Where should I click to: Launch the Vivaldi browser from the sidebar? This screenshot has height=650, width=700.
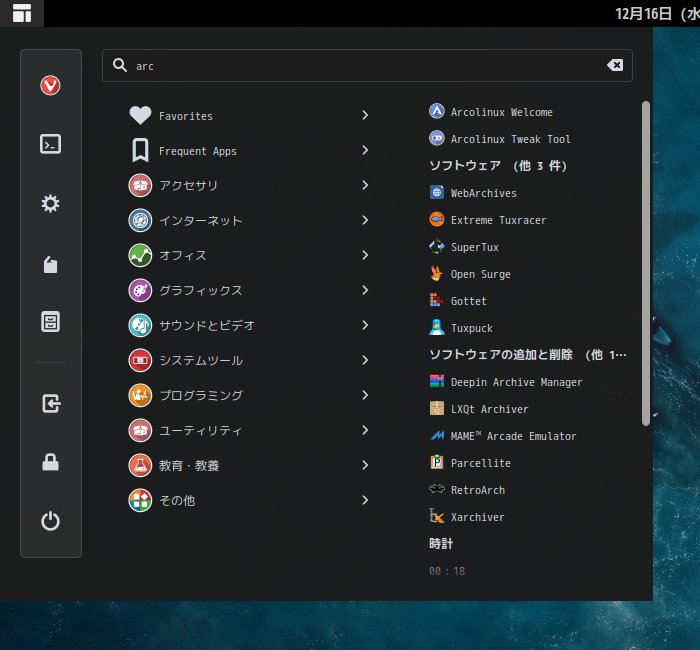click(50, 85)
